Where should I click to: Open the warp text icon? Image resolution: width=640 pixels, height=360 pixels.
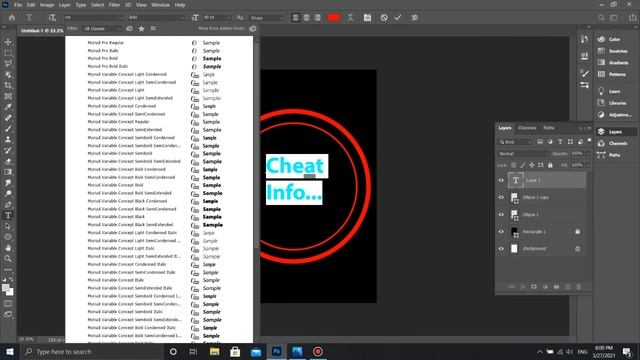(350, 18)
